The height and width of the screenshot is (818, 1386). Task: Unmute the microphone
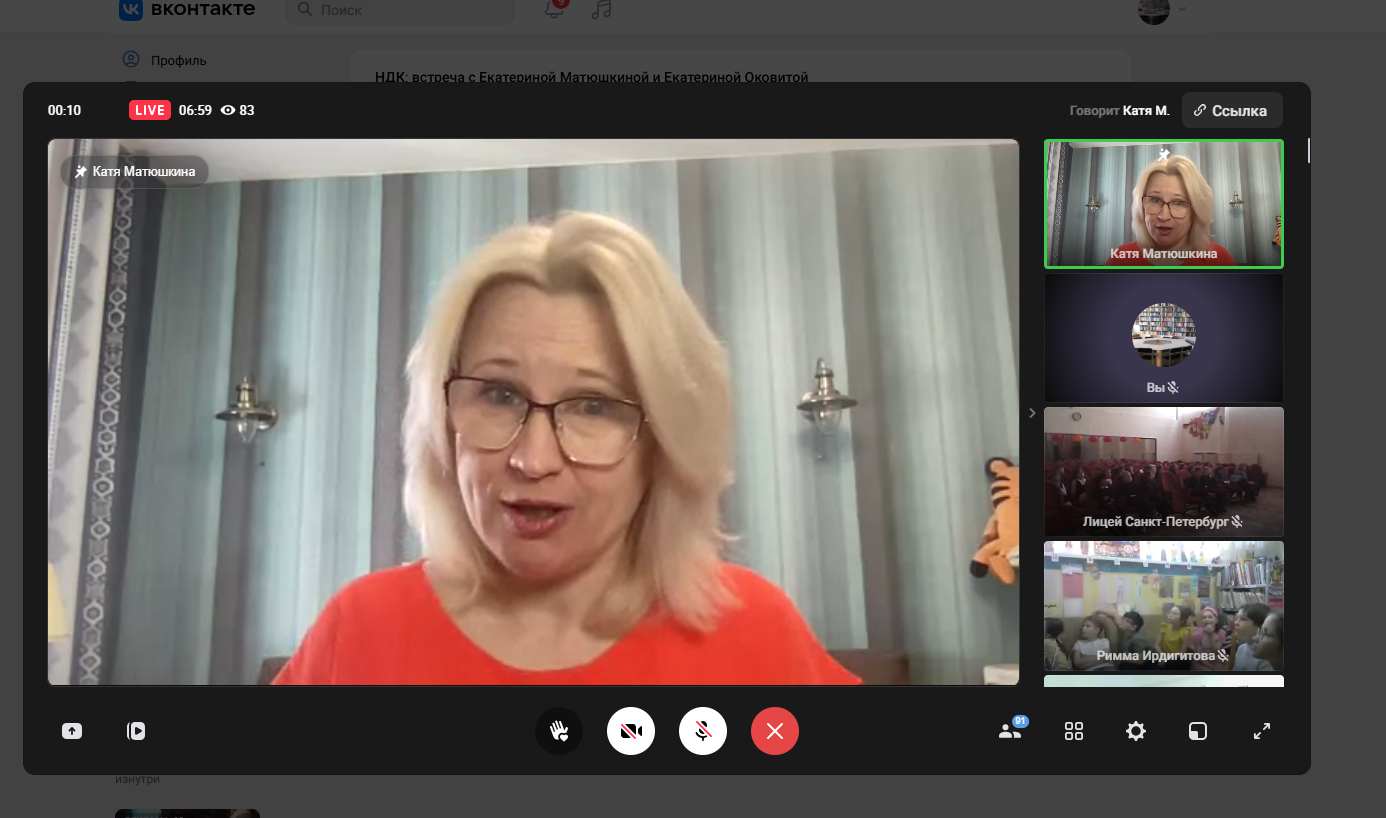click(x=703, y=731)
